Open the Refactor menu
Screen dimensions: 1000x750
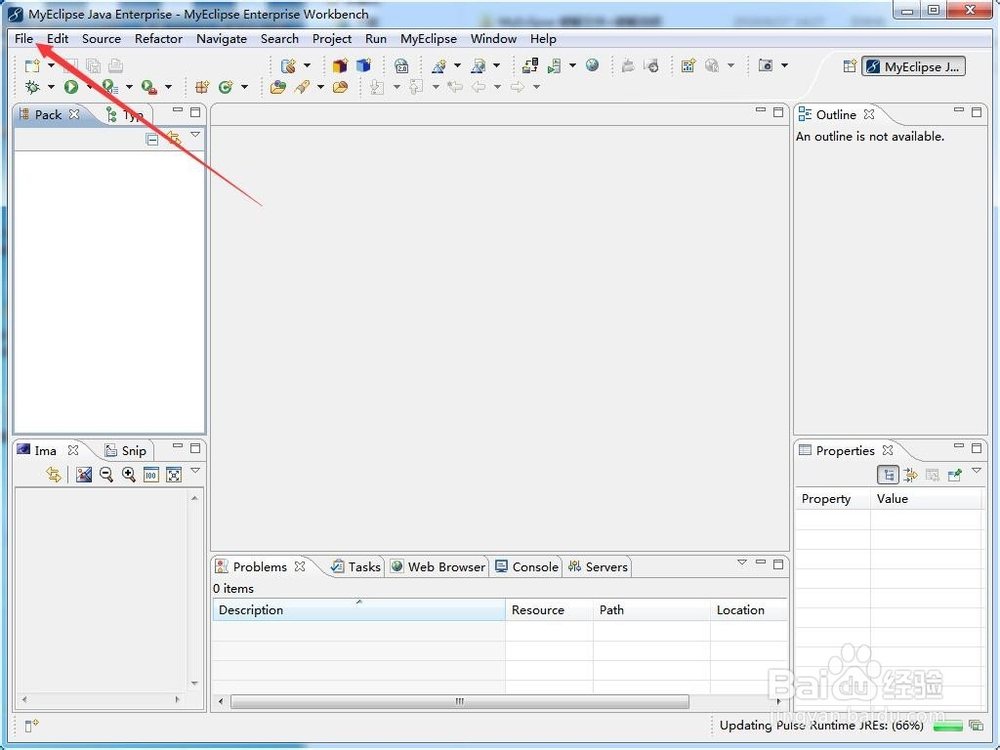coord(158,39)
